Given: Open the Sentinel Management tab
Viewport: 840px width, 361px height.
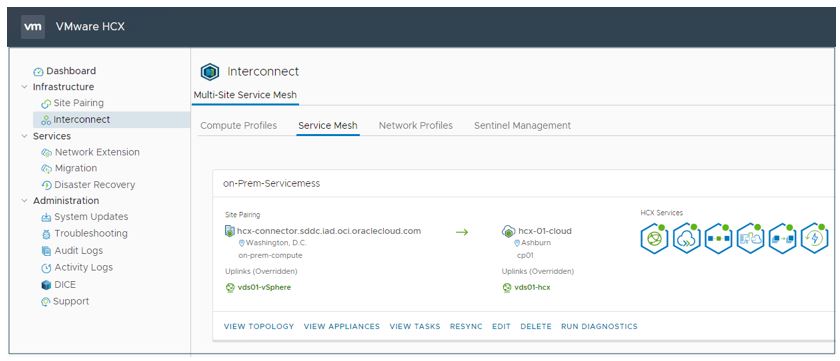Looking at the screenshot, I should coord(522,125).
